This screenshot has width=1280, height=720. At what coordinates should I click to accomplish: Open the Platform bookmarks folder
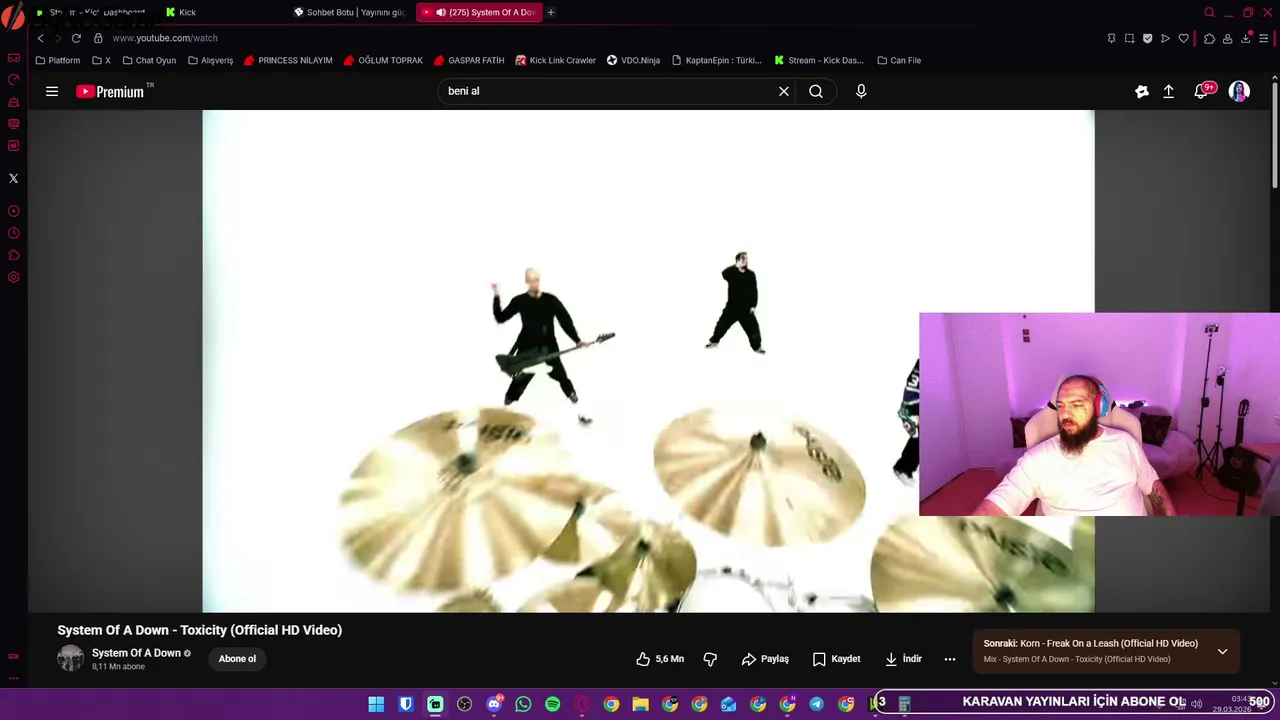point(58,60)
